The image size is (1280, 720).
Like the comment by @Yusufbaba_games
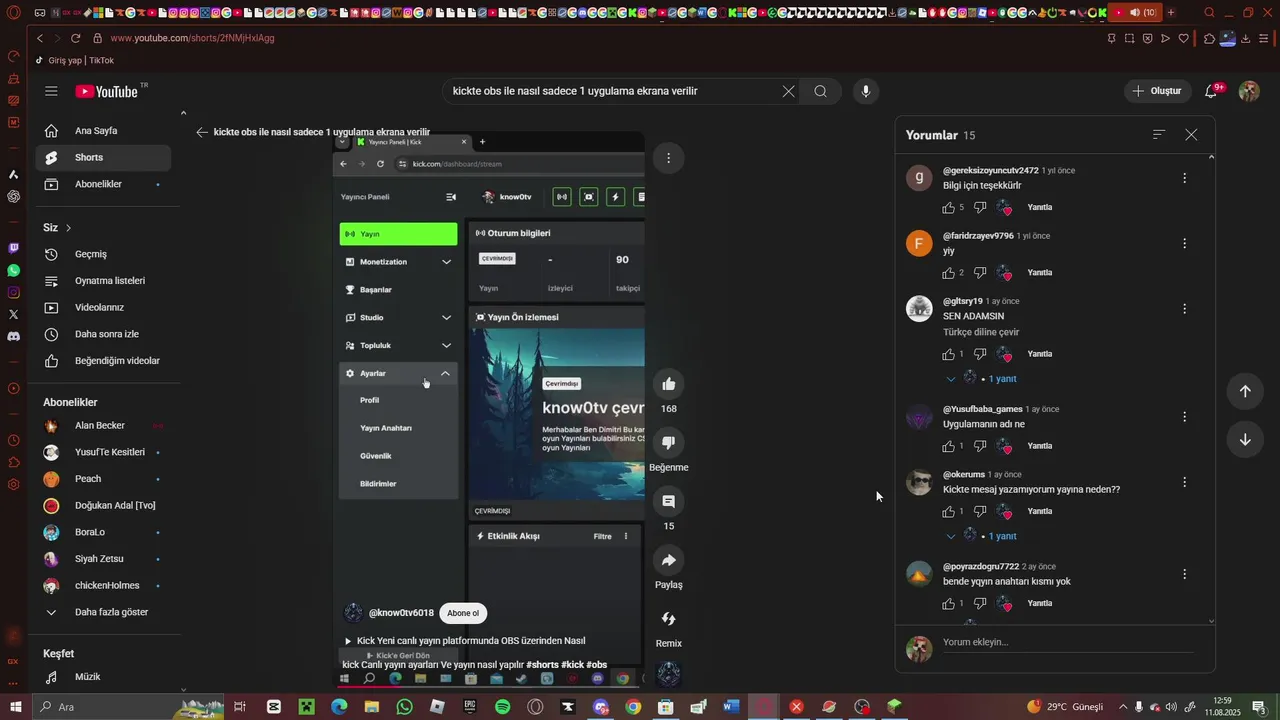click(948, 446)
